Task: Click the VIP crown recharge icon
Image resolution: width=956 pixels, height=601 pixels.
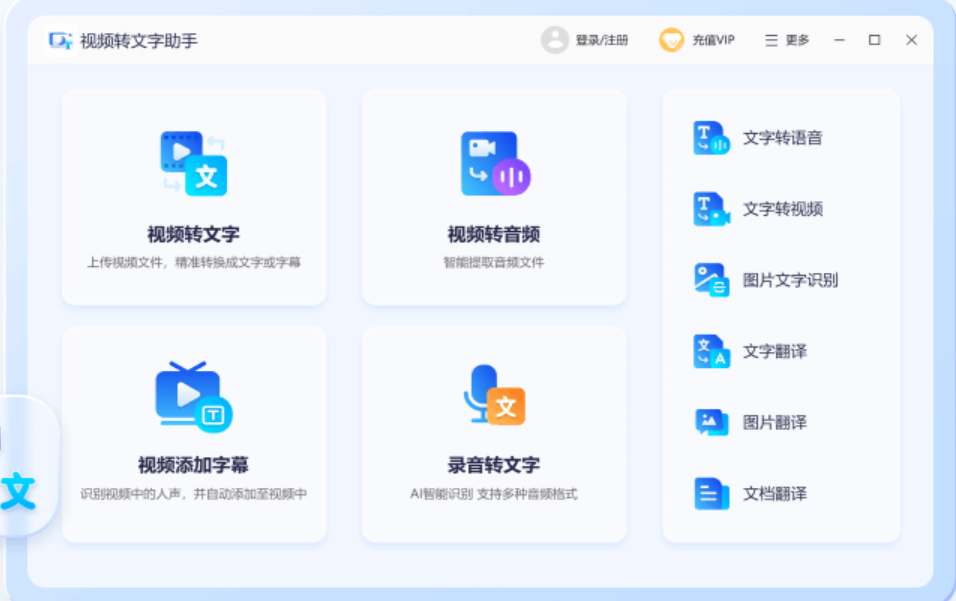Action: click(669, 40)
